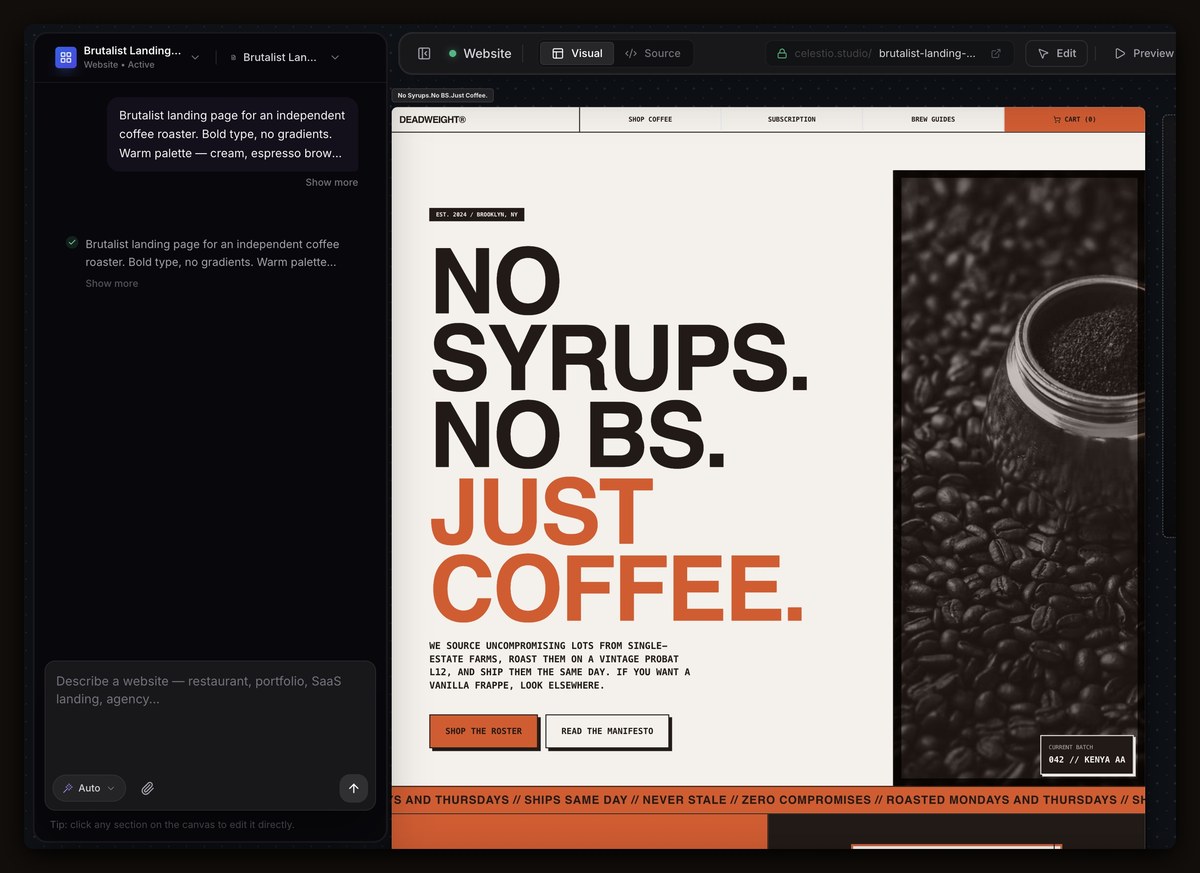The height and width of the screenshot is (873, 1200).
Task: Click the SHOP THE ROSTER button
Action: click(x=484, y=731)
